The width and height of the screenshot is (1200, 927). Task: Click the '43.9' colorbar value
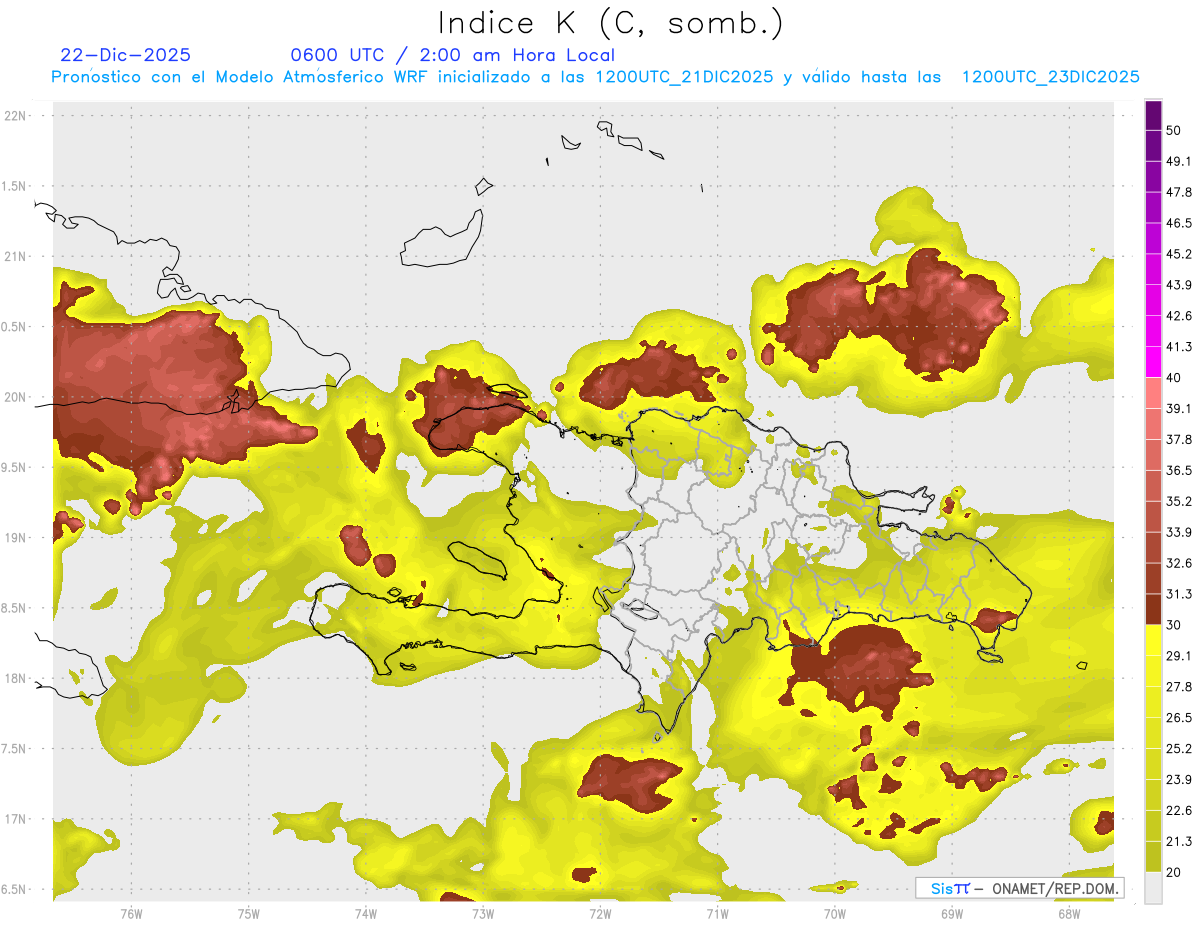(x=1179, y=285)
